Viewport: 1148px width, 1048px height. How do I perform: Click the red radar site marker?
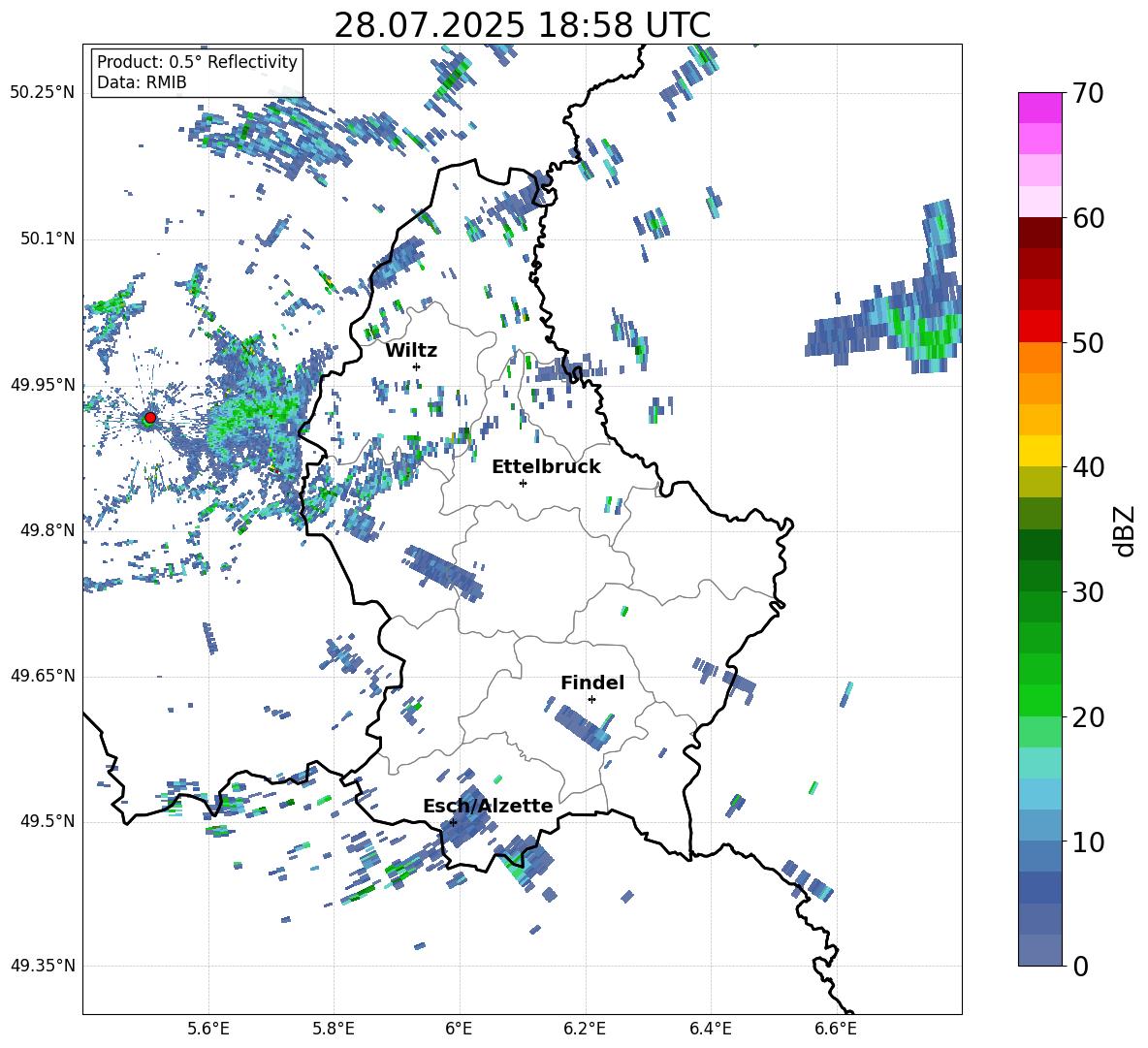click(150, 418)
